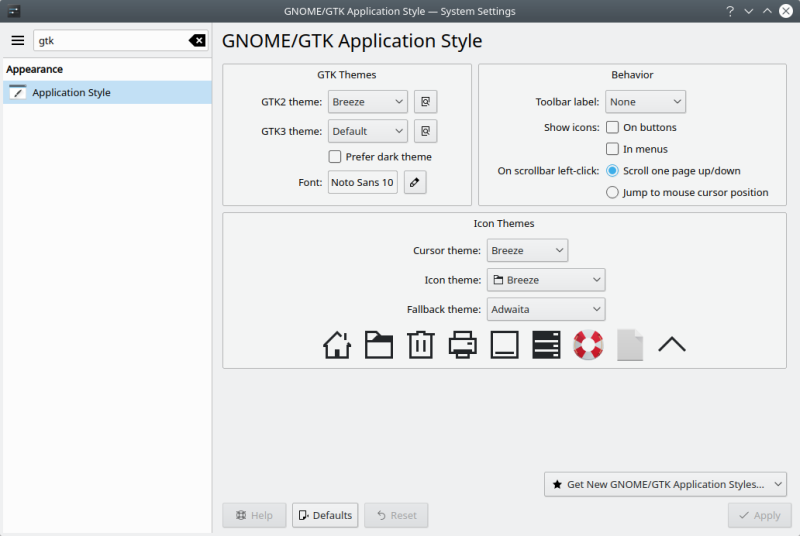Clear the search field text
Image resolution: width=800 pixels, height=536 pixels.
[x=197, y=40]
